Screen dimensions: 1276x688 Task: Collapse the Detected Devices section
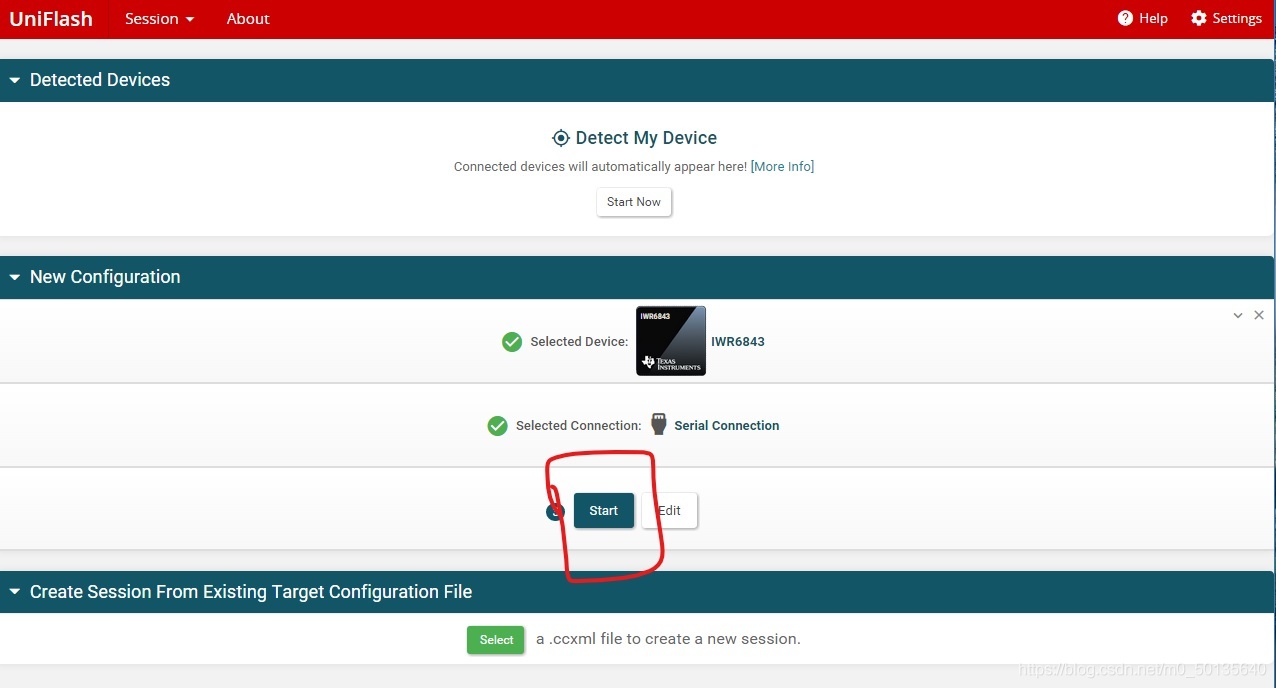15,81
